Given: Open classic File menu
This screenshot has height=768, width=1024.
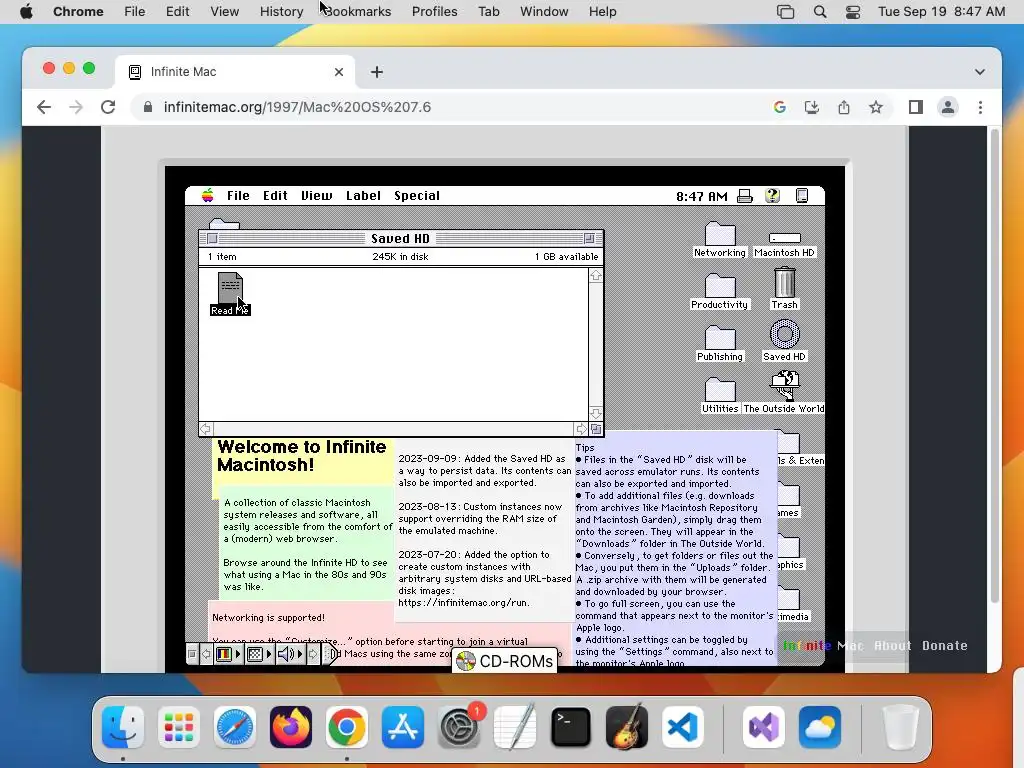Looking at the screenshot, I should 238,195.
